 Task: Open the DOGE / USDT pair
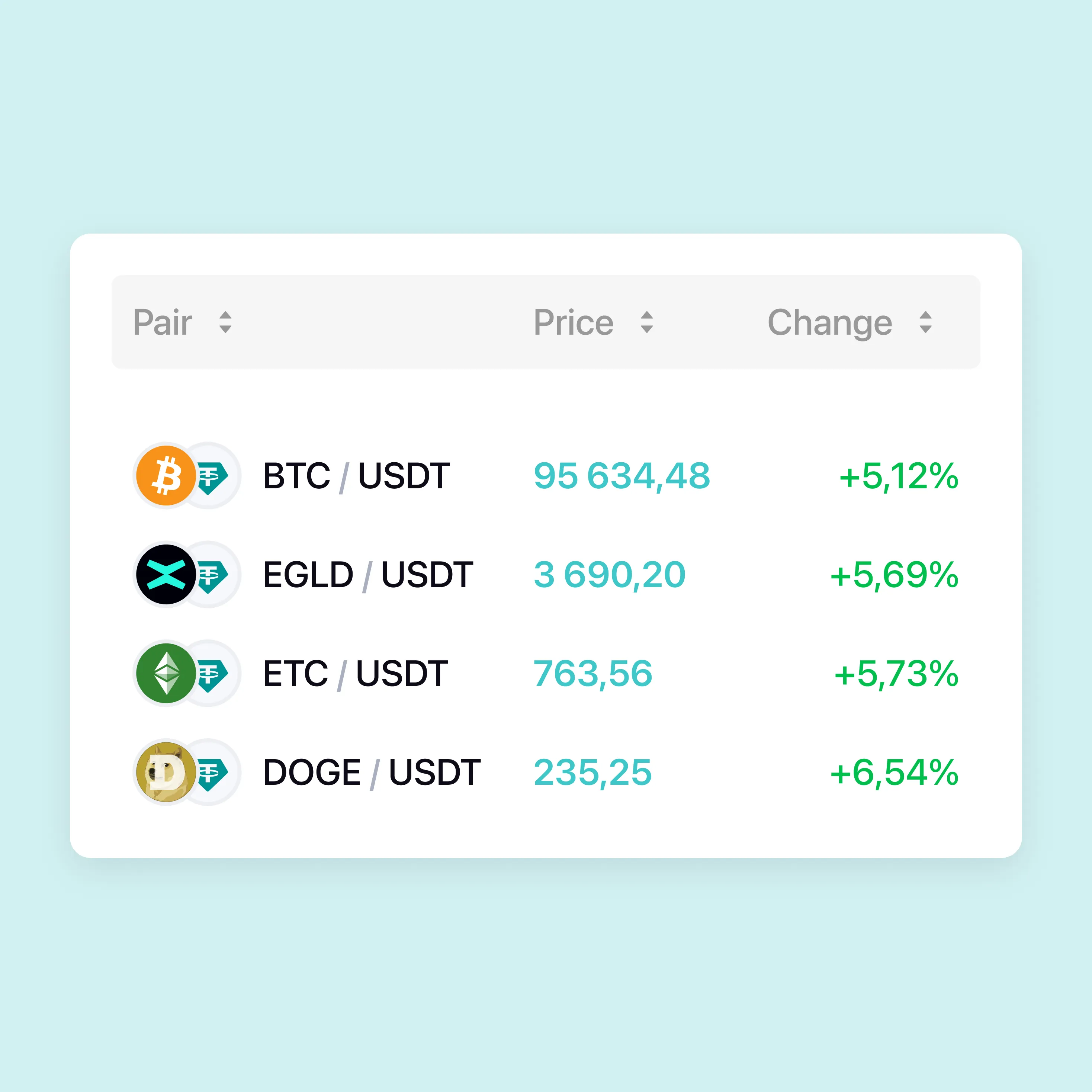(371, 772)
